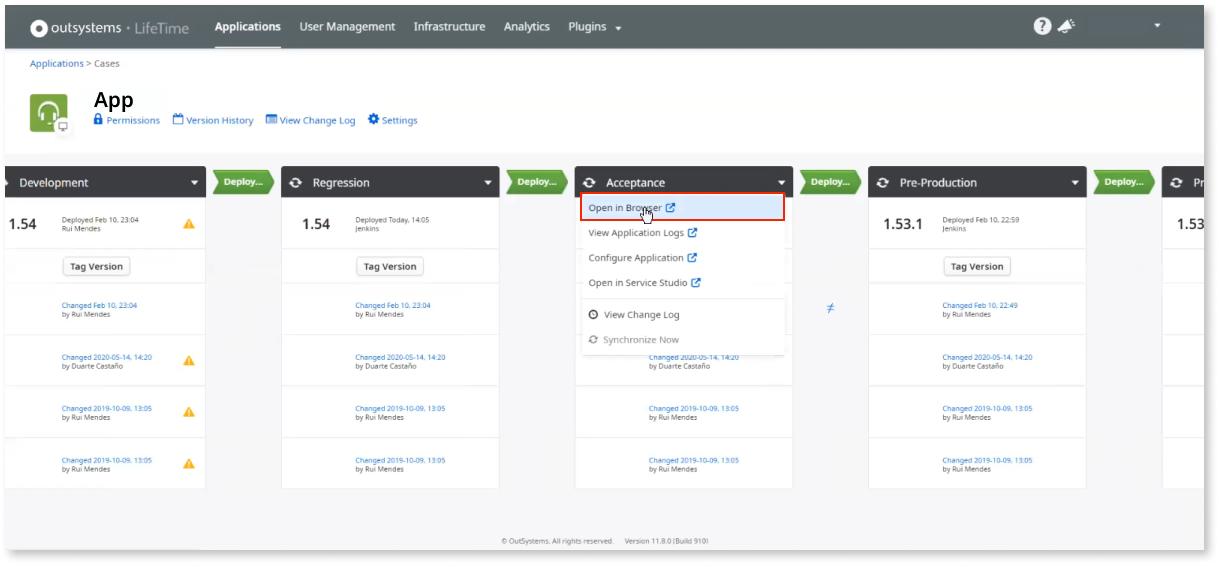This screenshot has width=1219, height=565.
Task: Click the help question mark icon
Action: pyautogui.click(x=1042, y=27)
